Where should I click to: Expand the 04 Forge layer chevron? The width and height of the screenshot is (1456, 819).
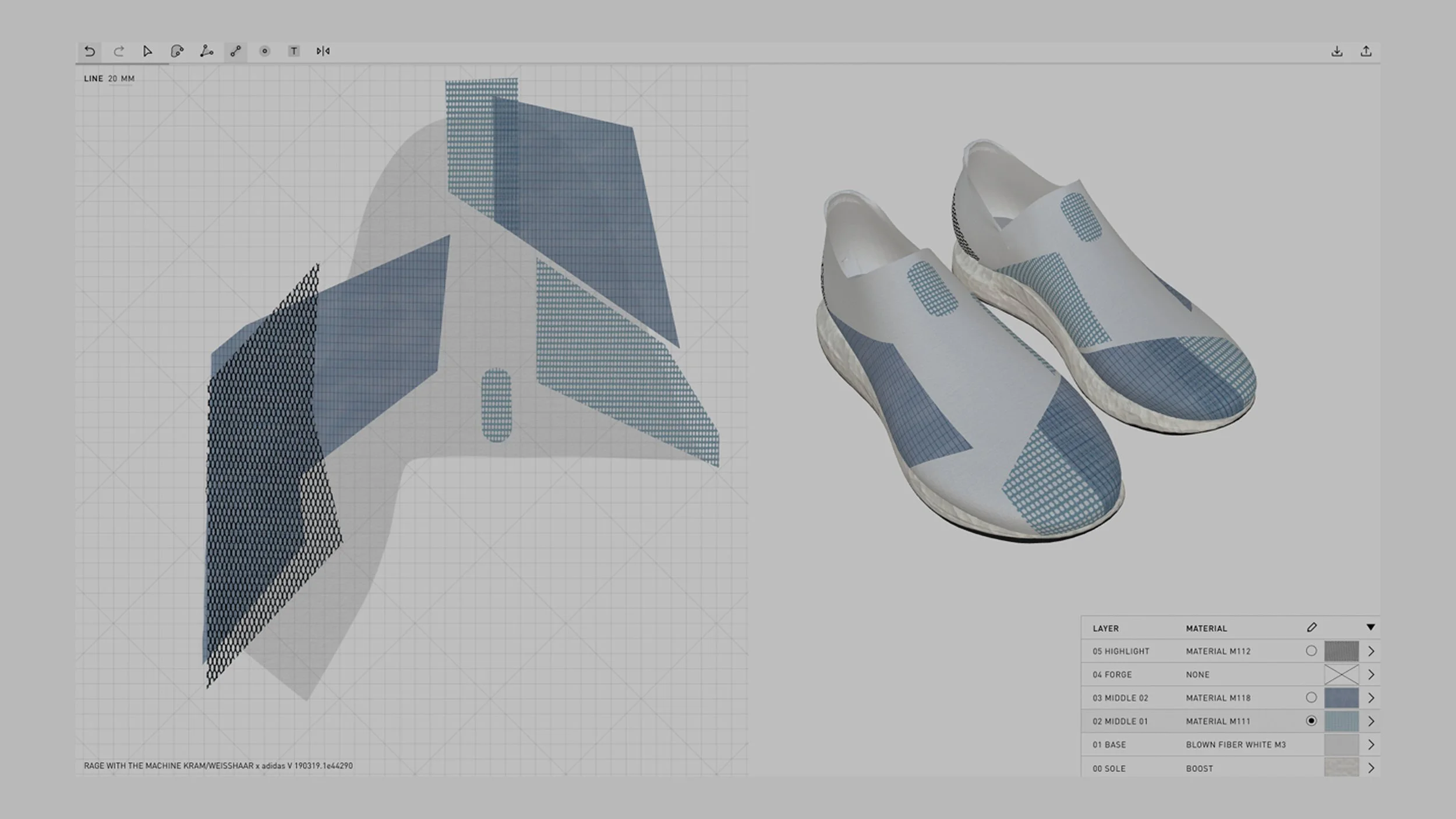[x=1371, y=674]
